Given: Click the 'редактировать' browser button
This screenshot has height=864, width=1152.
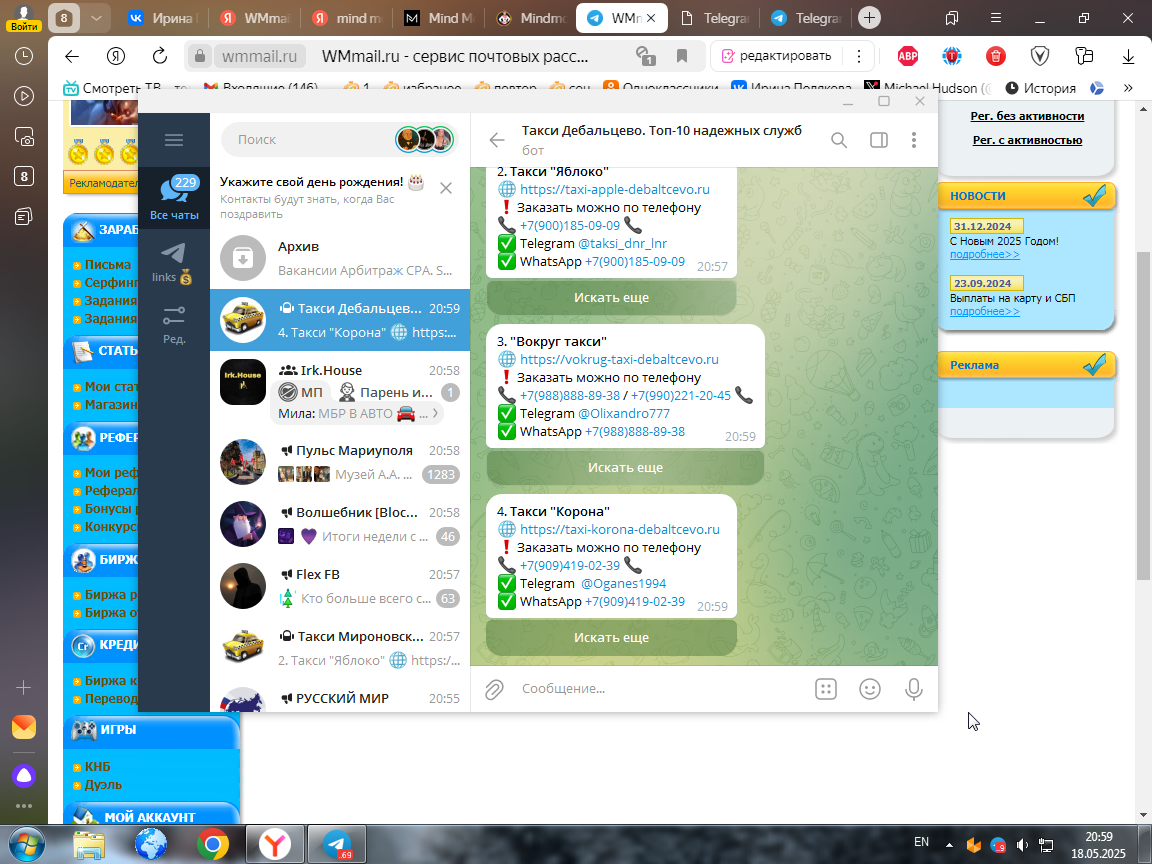Looking at the screenshot, I should coord(777,56).
